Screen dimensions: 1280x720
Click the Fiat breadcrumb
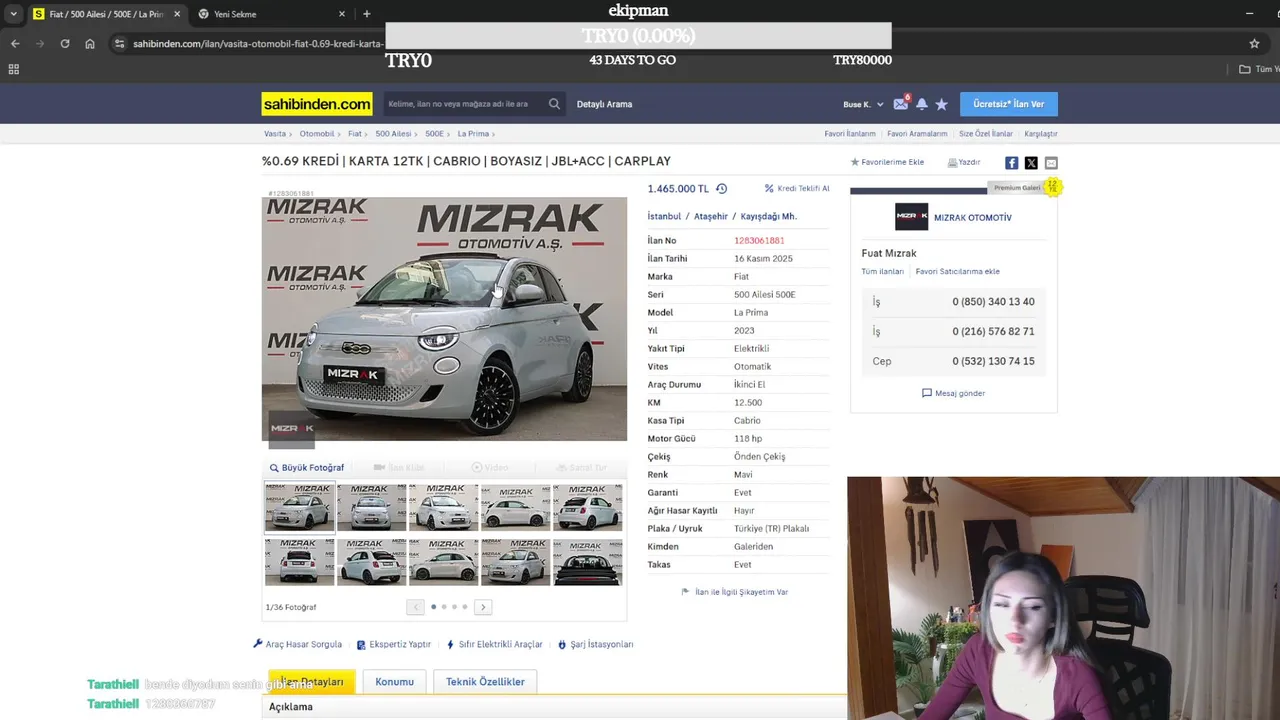(355, 134)
